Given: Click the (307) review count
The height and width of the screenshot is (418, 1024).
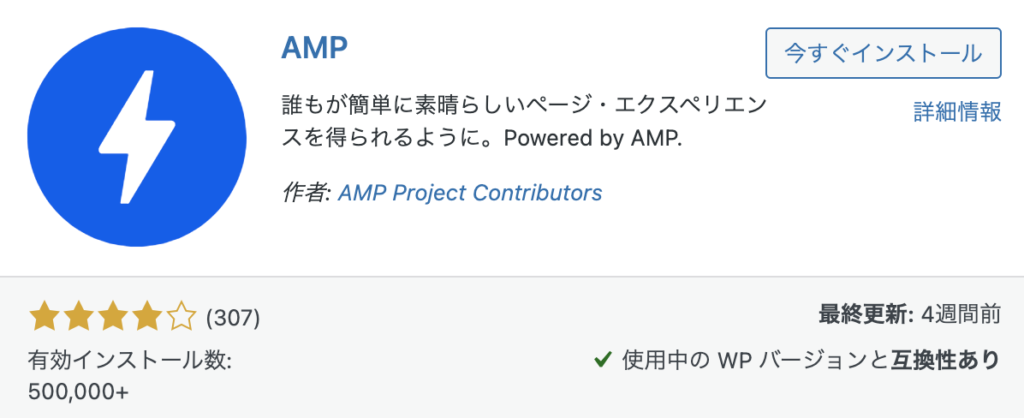Looking at the screenshot, I should (232, 318).
